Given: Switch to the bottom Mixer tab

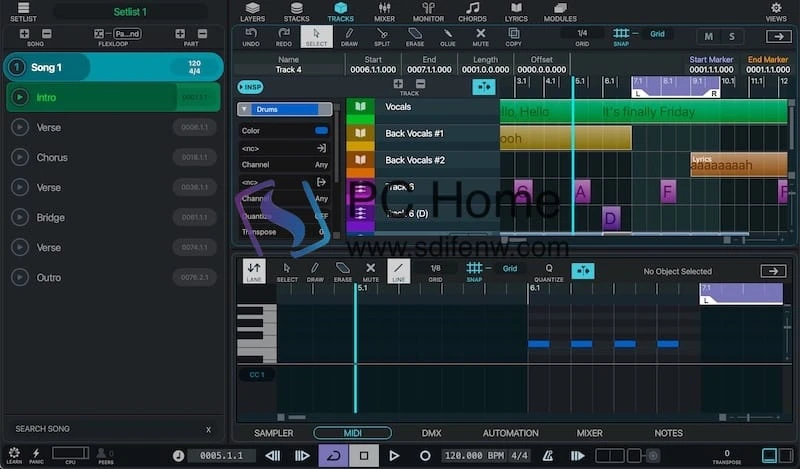Looking at the screenshot, I should (589, 433).
